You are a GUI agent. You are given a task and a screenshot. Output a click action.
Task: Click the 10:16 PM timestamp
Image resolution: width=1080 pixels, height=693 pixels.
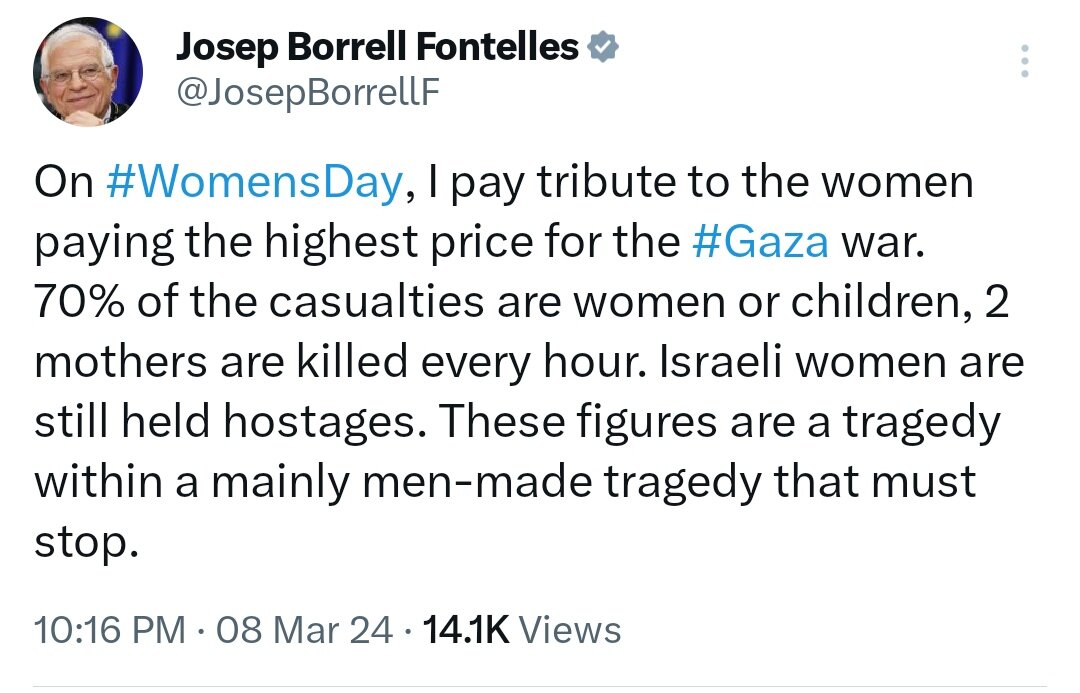pyautogui.click(x=110, y=630)
